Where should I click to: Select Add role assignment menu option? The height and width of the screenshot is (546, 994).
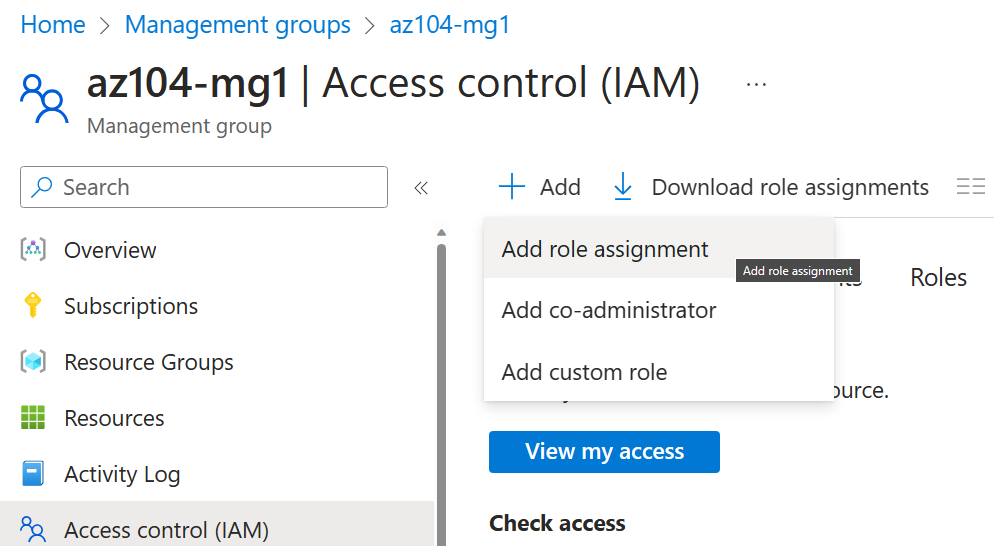pyautogui.click(x=605, y=249)
